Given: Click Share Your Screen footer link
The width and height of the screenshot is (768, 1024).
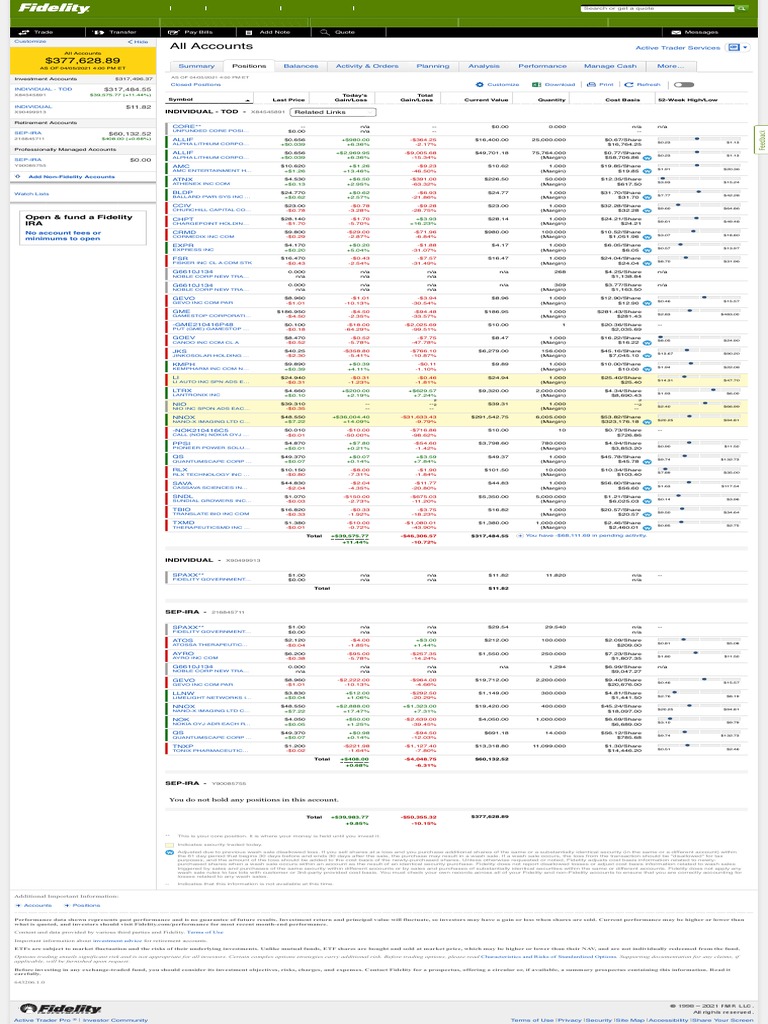Looking at the screenshot, I should coord(722,1019).
